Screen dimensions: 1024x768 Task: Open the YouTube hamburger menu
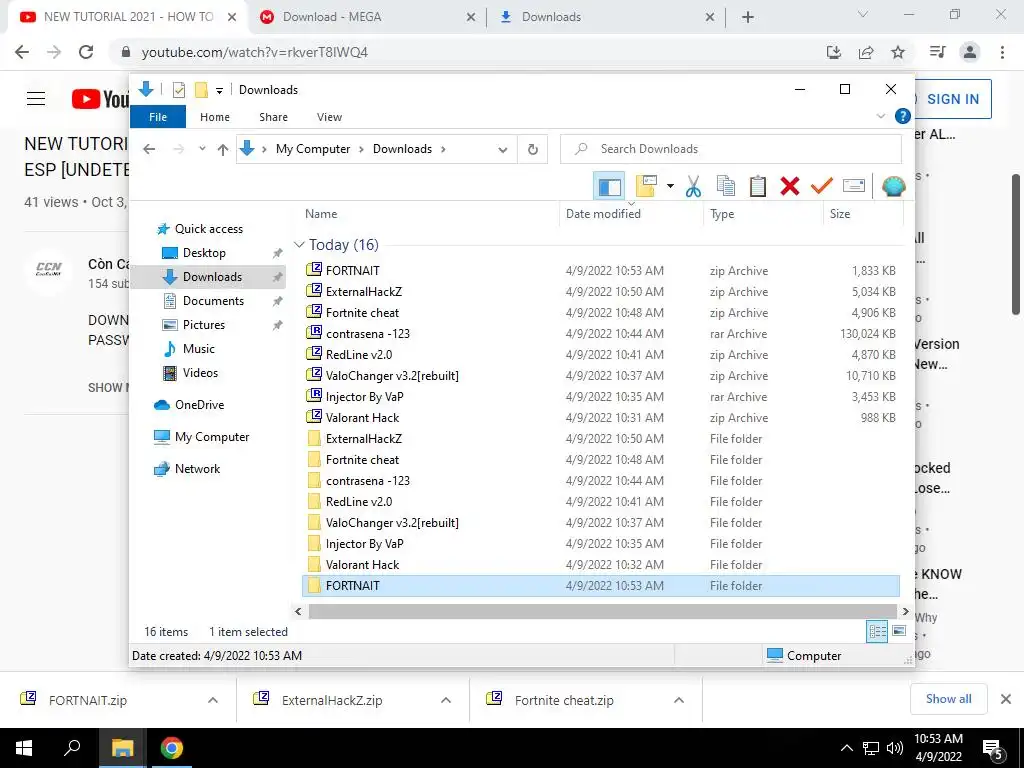click(x=36, y=99)
